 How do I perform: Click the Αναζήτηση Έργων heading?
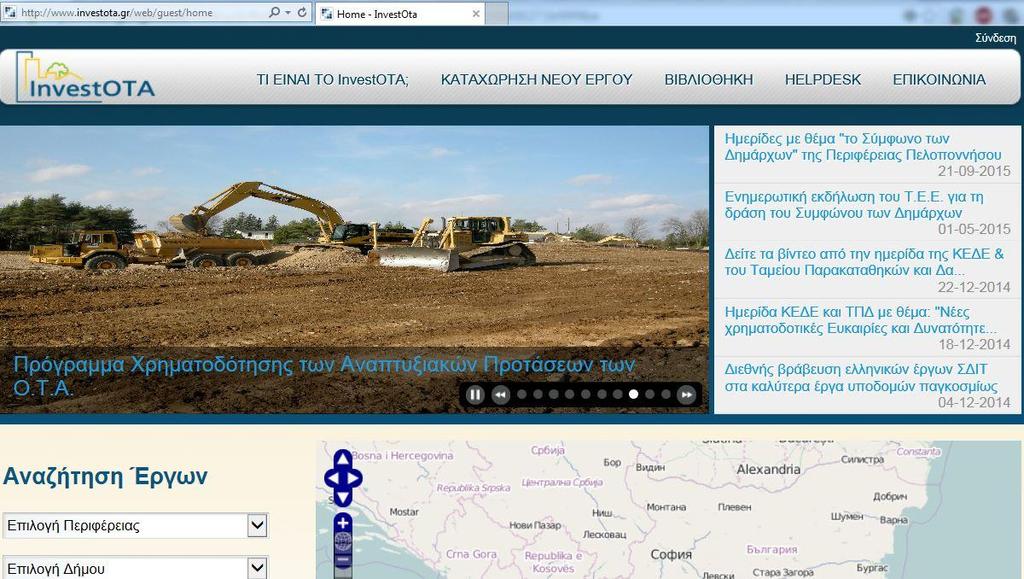pyautogui.click(x=105, y=477)
